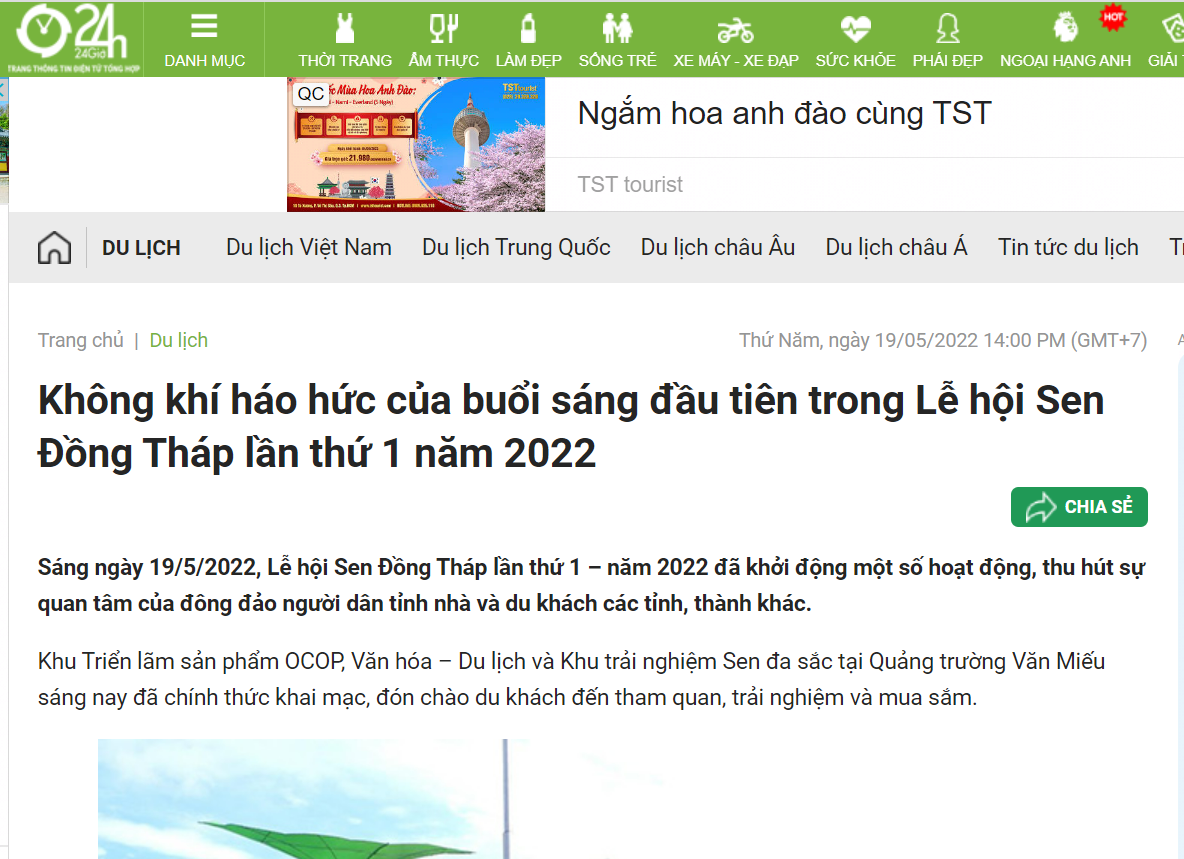Open the Danh Mục hamburger menu
The height and width of the screenshot is (859, 1184).
204,28
